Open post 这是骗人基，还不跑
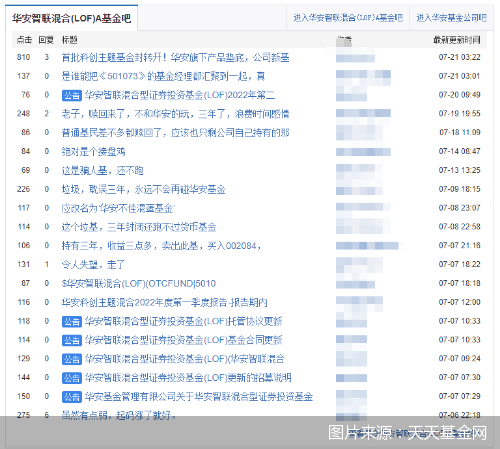500x449 pixels. tap(102, 171)
